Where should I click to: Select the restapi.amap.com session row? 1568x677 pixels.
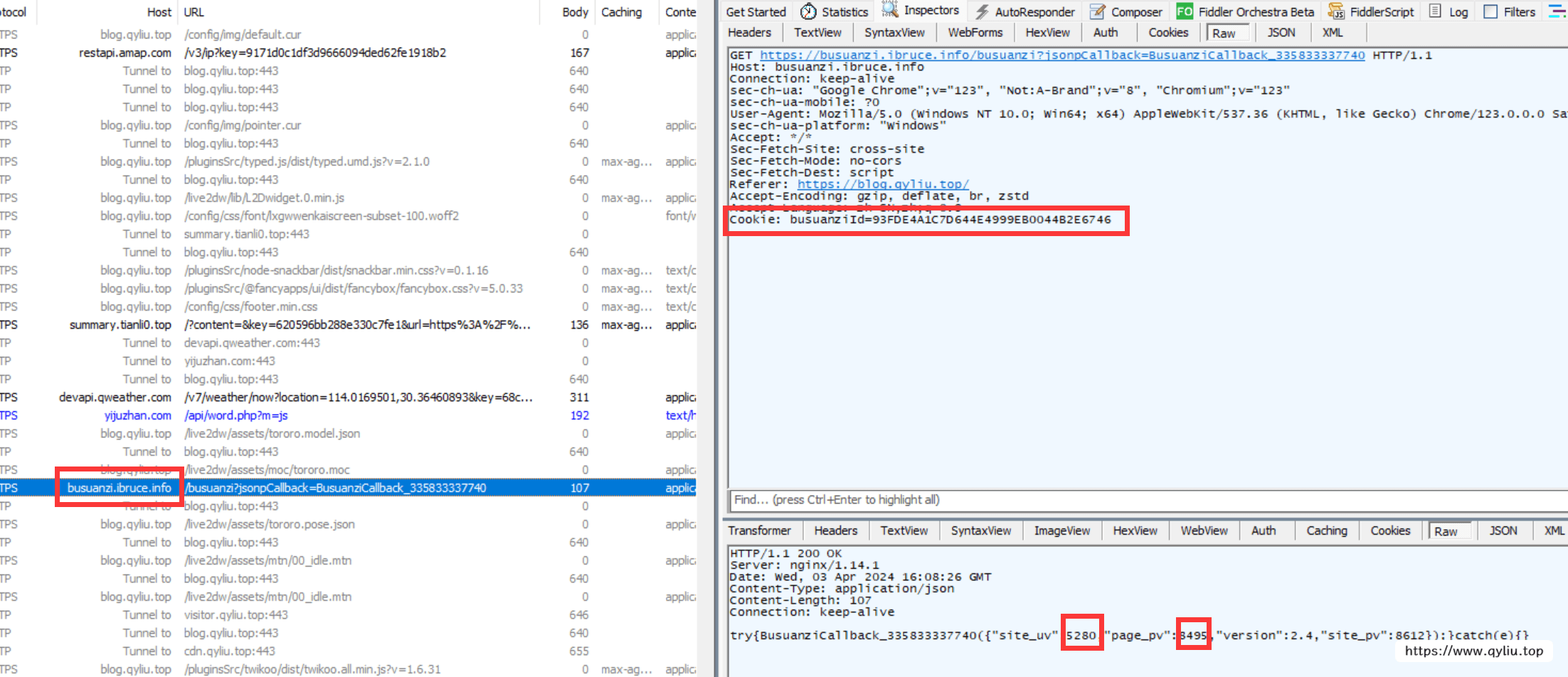(x=314, y=53)
